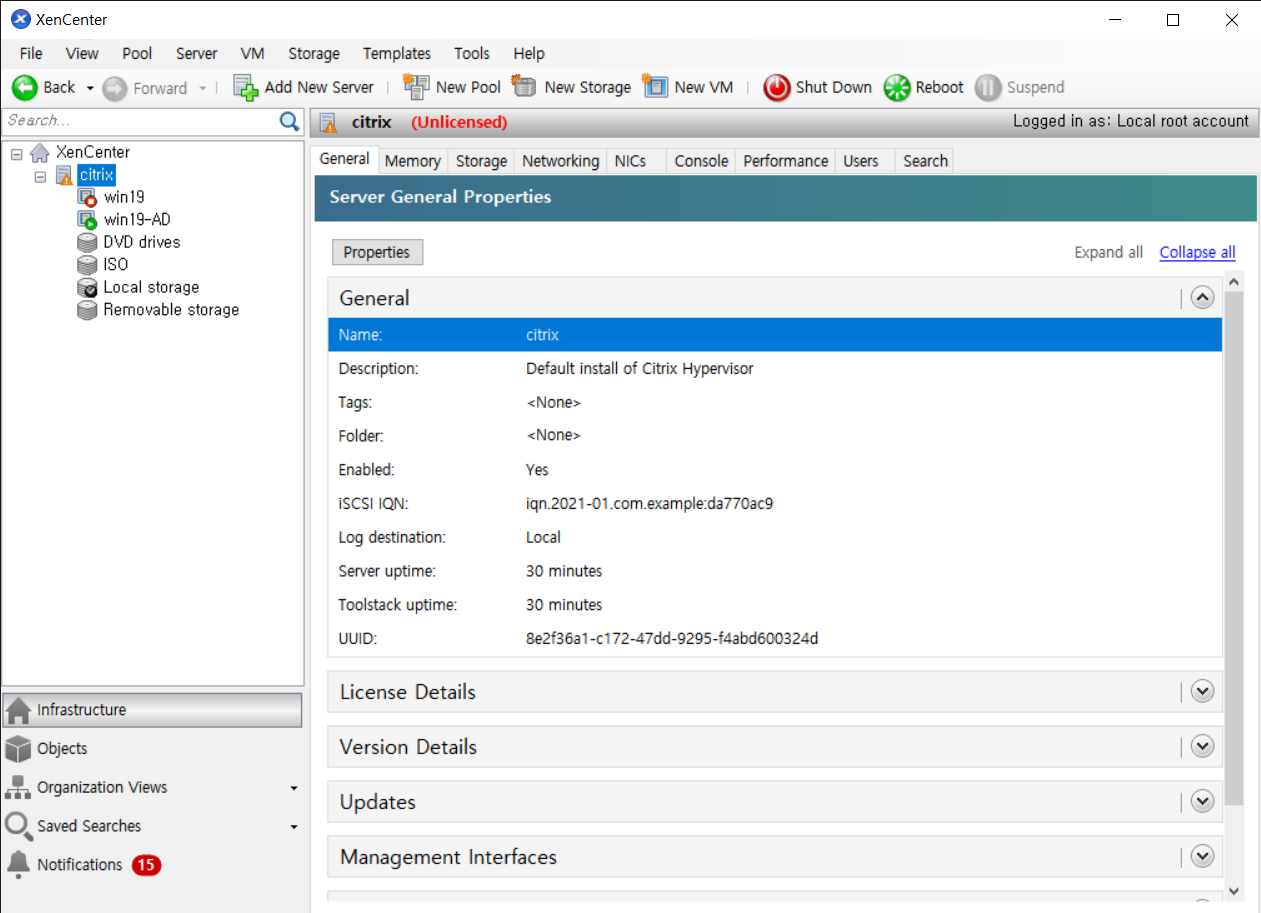Click the Saved Searches magnifier icon
The height and width of the screenshot is (913, 1261).
point(18,826)
